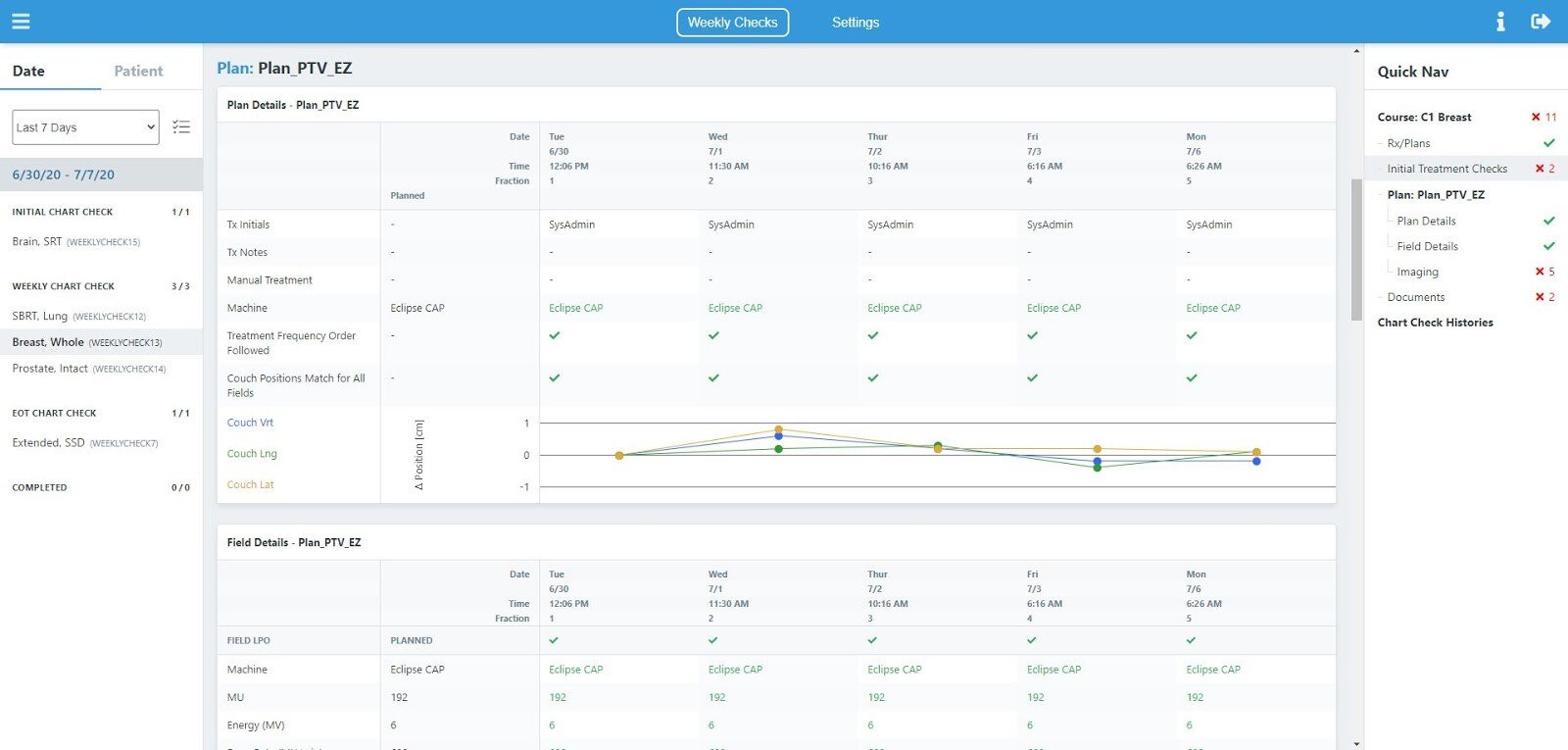Click the info icon in header
The image size is (1568, 750).
(1500, 22)
